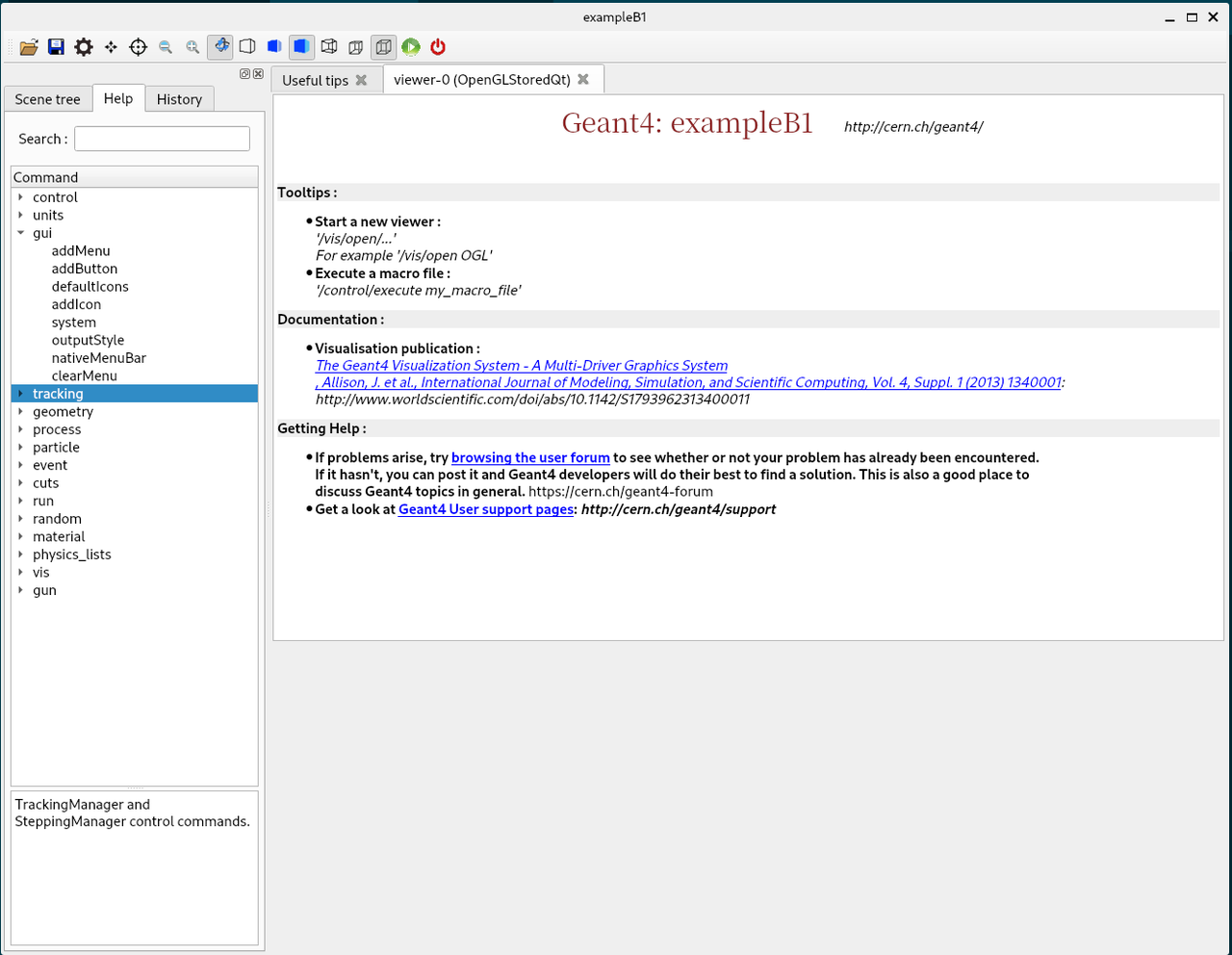Viewport: 1232px width, 955px height.
Task: Expand the units command node
Action: pyautogui.click(x=20, y=215)
